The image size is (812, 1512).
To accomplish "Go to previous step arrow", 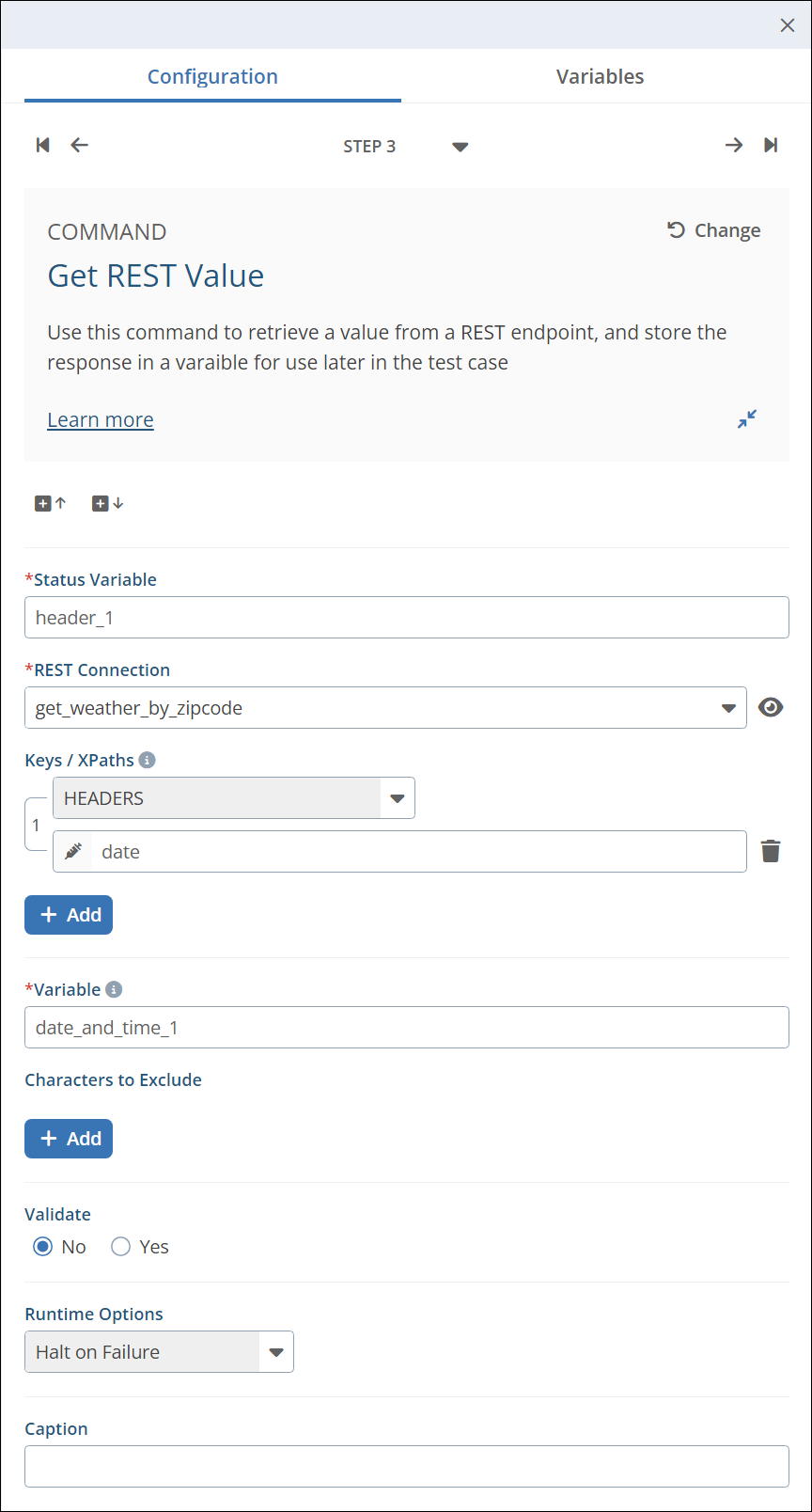I will 80,145.
